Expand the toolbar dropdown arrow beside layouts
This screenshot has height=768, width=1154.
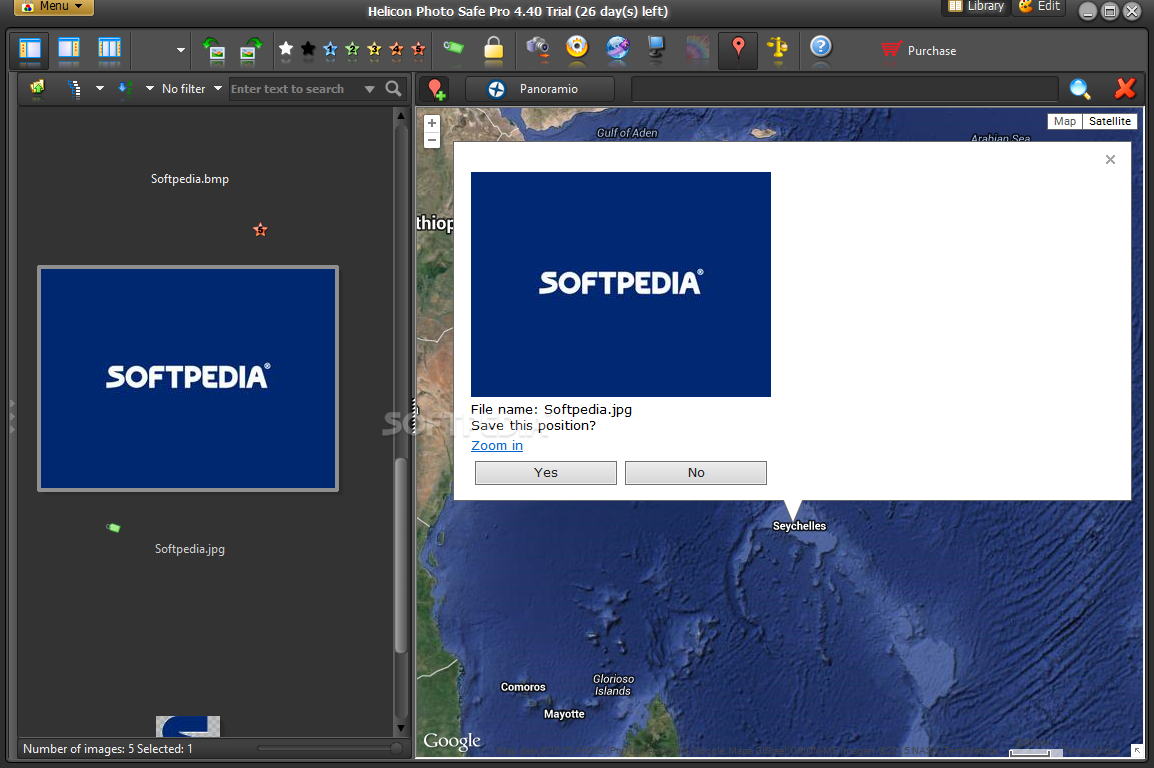[x=180, y=50]
